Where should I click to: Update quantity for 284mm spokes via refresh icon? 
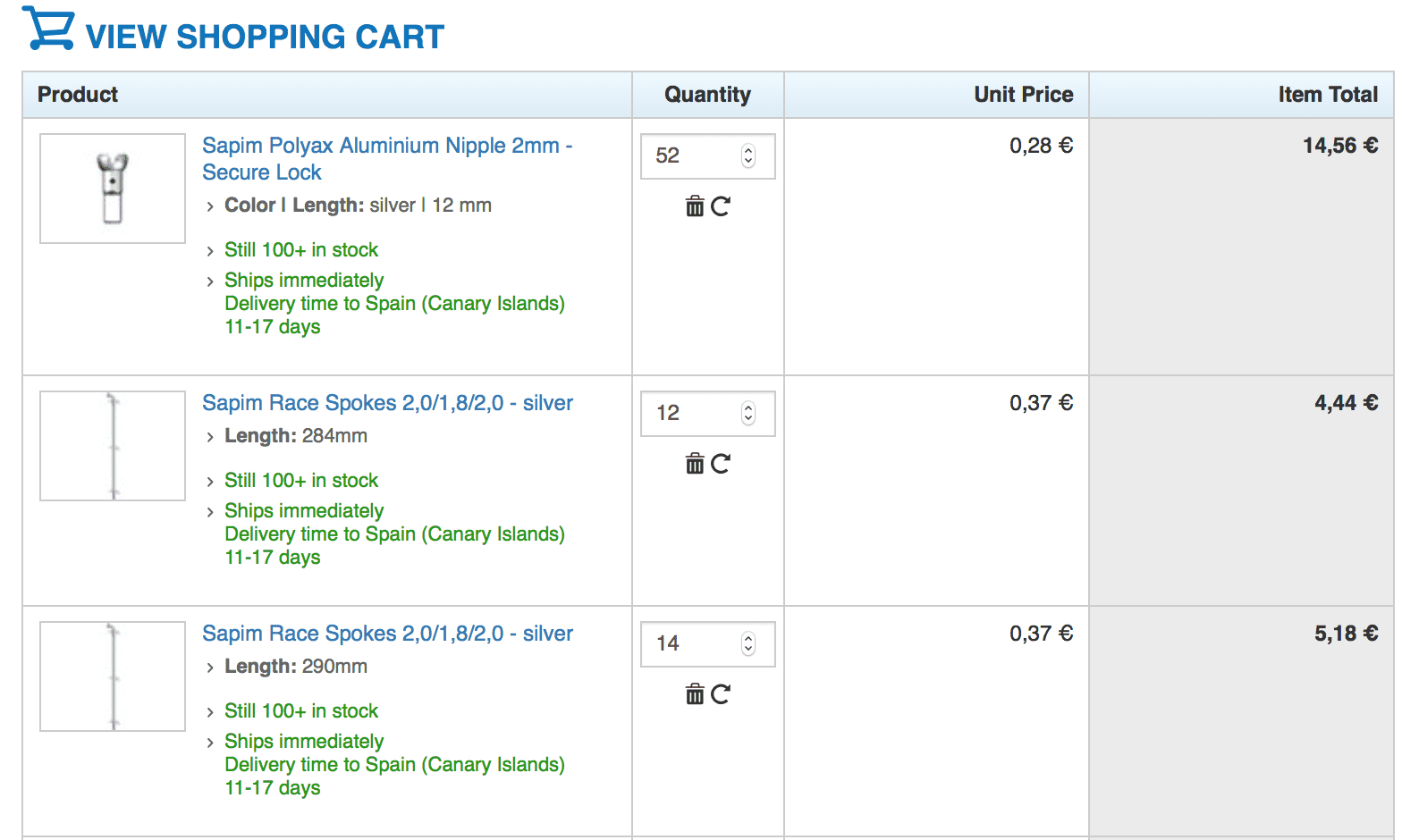[721, 464]
